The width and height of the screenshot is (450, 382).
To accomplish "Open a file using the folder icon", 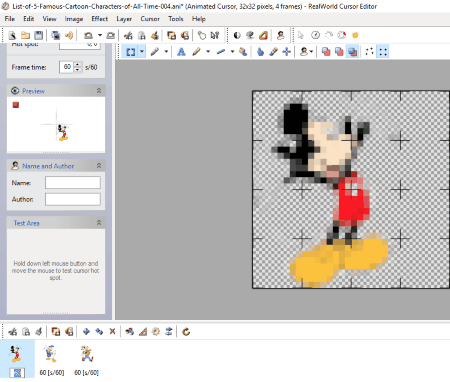I will coord(25,35).
